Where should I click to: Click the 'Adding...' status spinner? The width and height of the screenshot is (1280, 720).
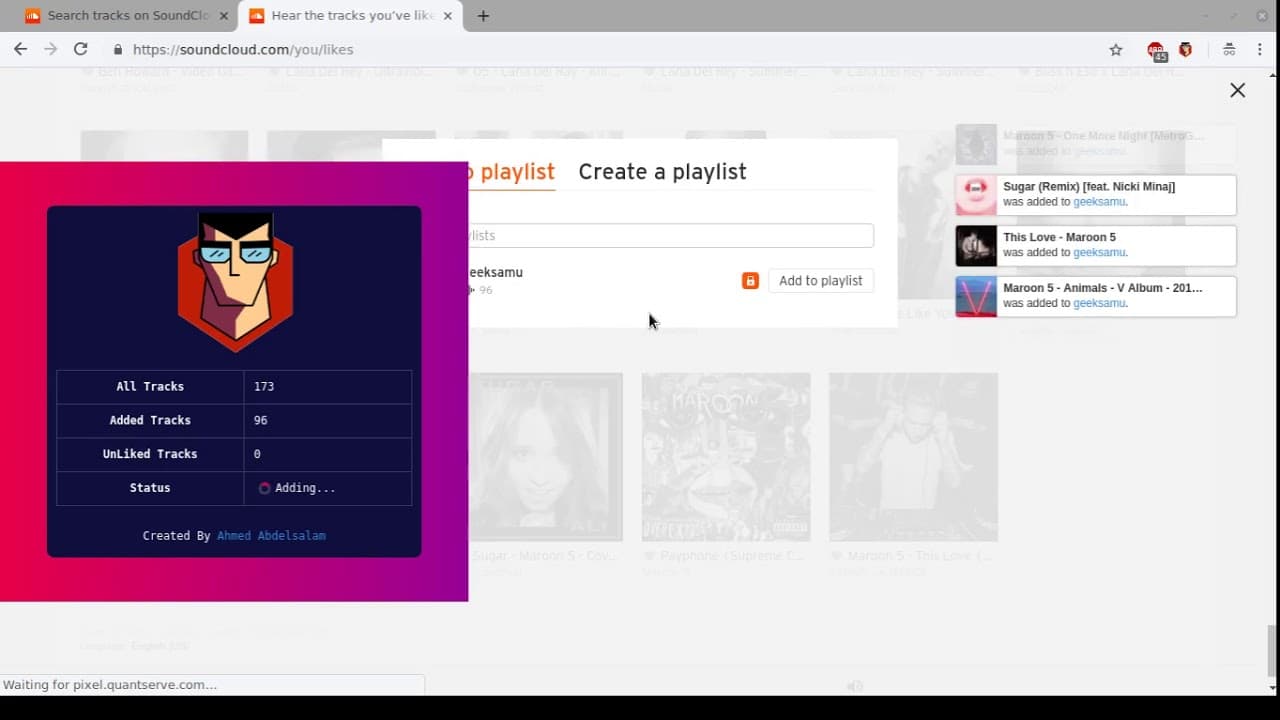[x=265, y=488]
